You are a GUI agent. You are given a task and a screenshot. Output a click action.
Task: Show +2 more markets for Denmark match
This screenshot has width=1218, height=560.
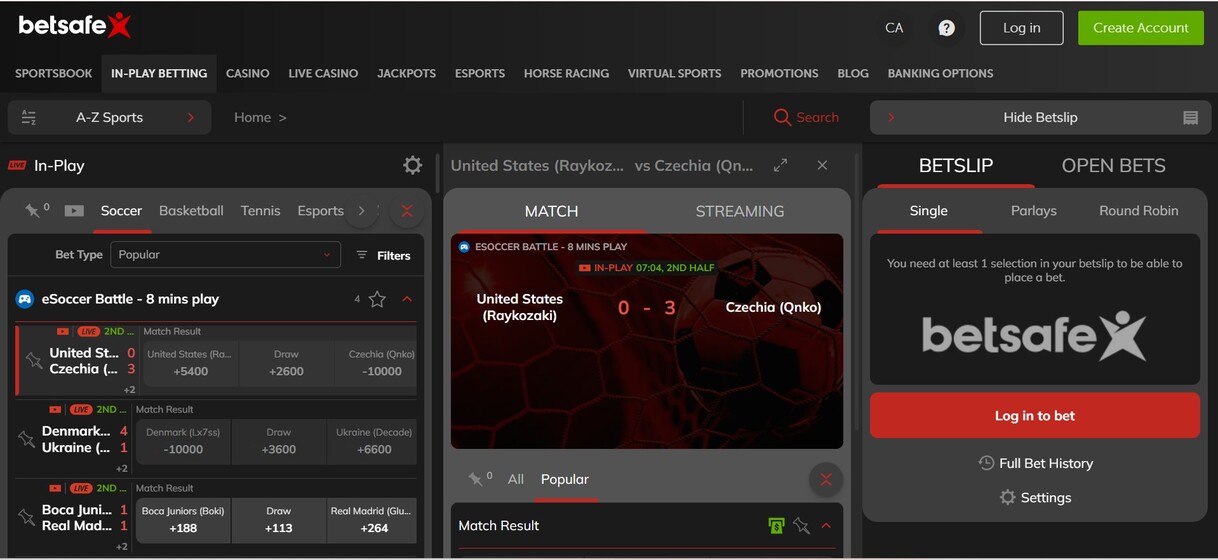click(121, 468)
